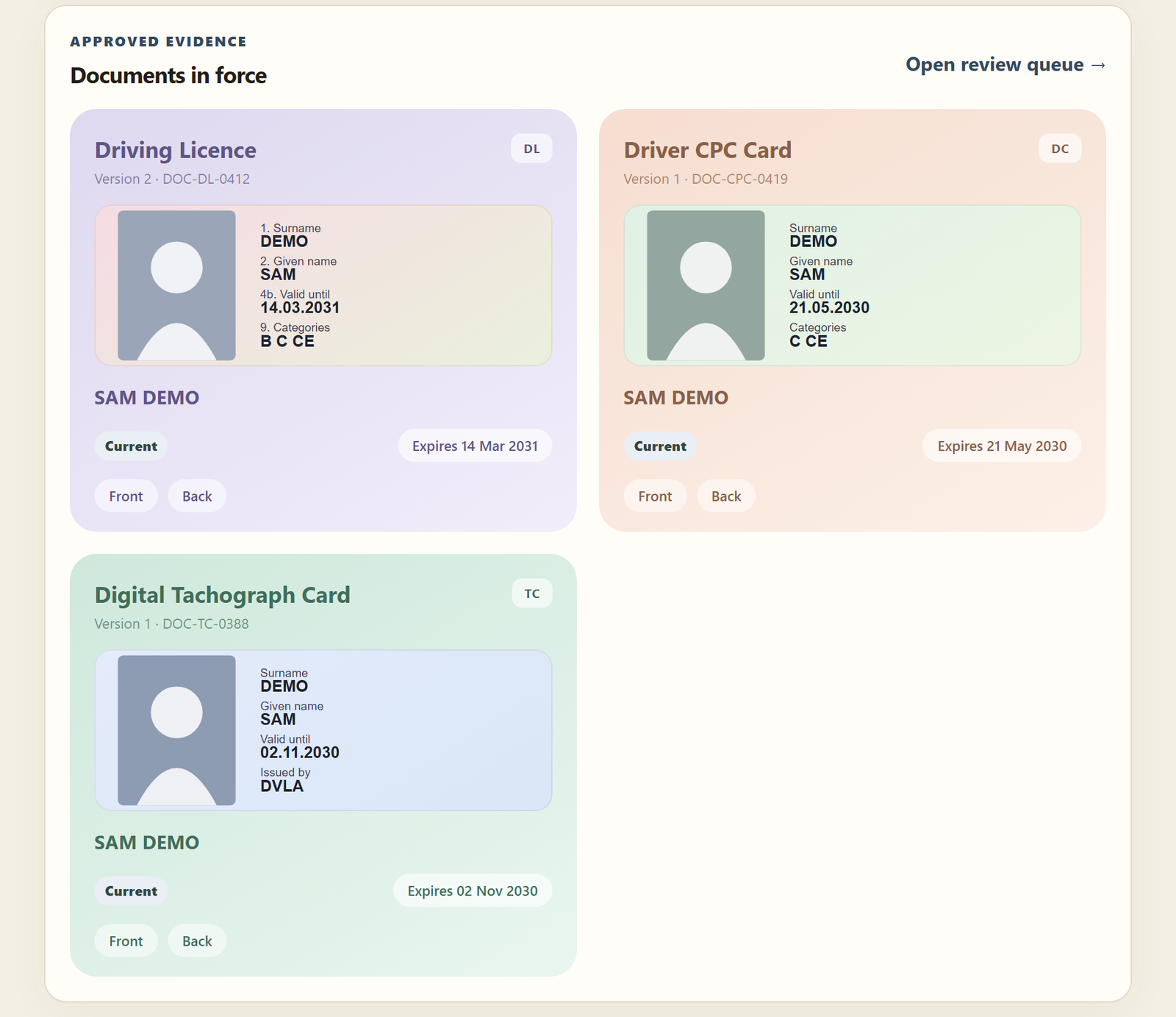Click the 'APPROVED EVIDENCE' label

(159, 42)
